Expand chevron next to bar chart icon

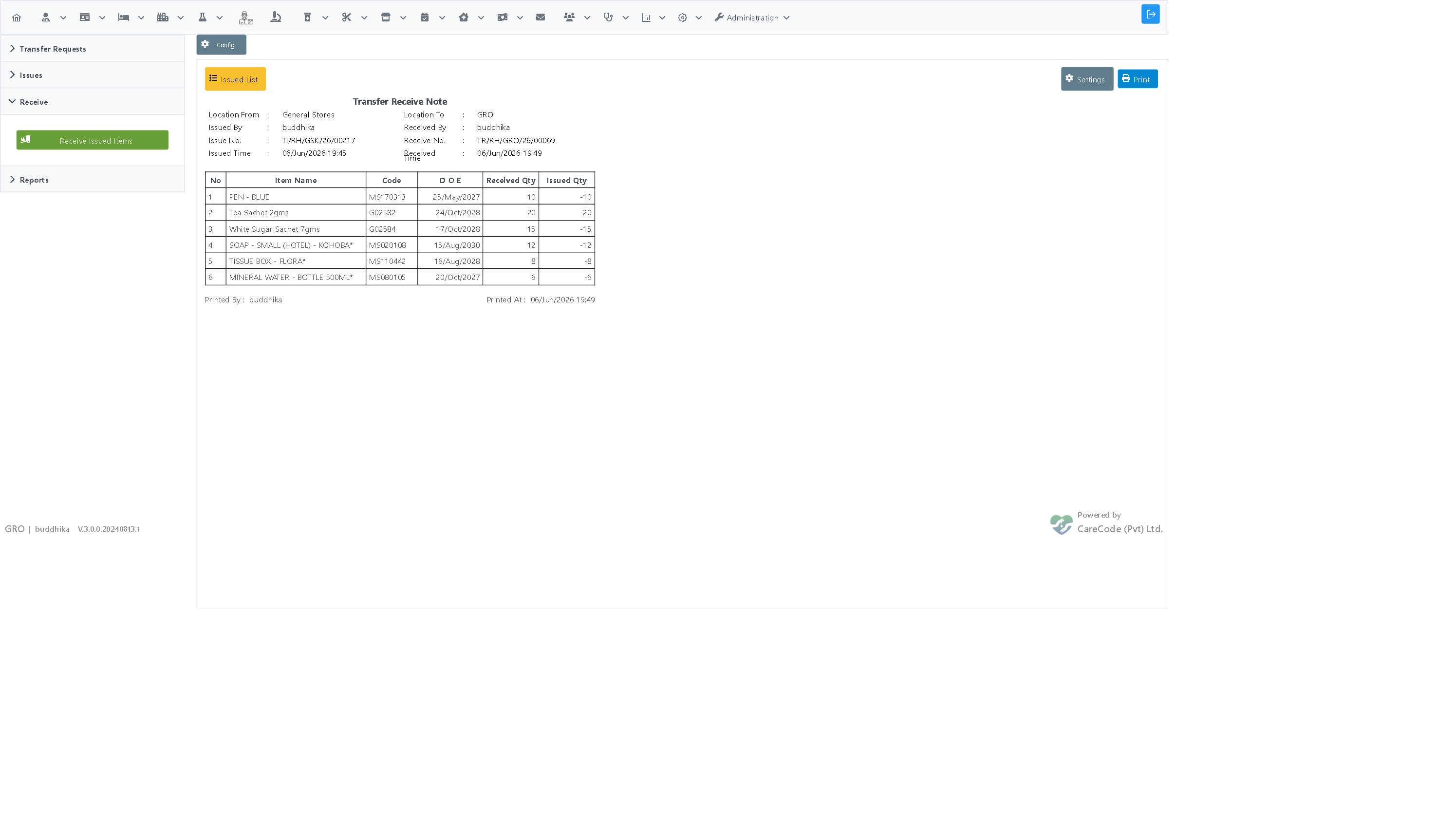click(x=662, y=18)
